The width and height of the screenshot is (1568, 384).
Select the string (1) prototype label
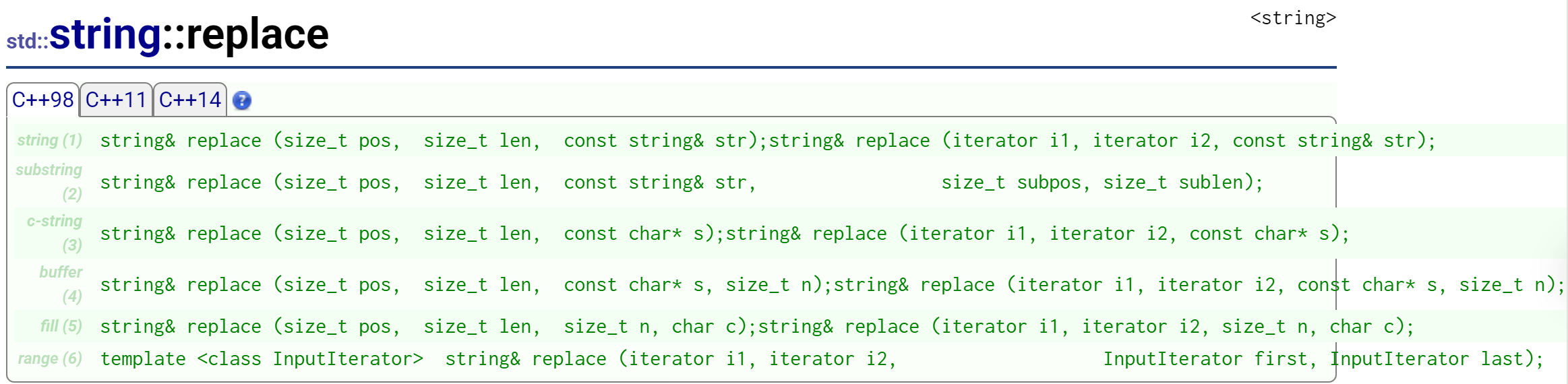click(49, 140)
